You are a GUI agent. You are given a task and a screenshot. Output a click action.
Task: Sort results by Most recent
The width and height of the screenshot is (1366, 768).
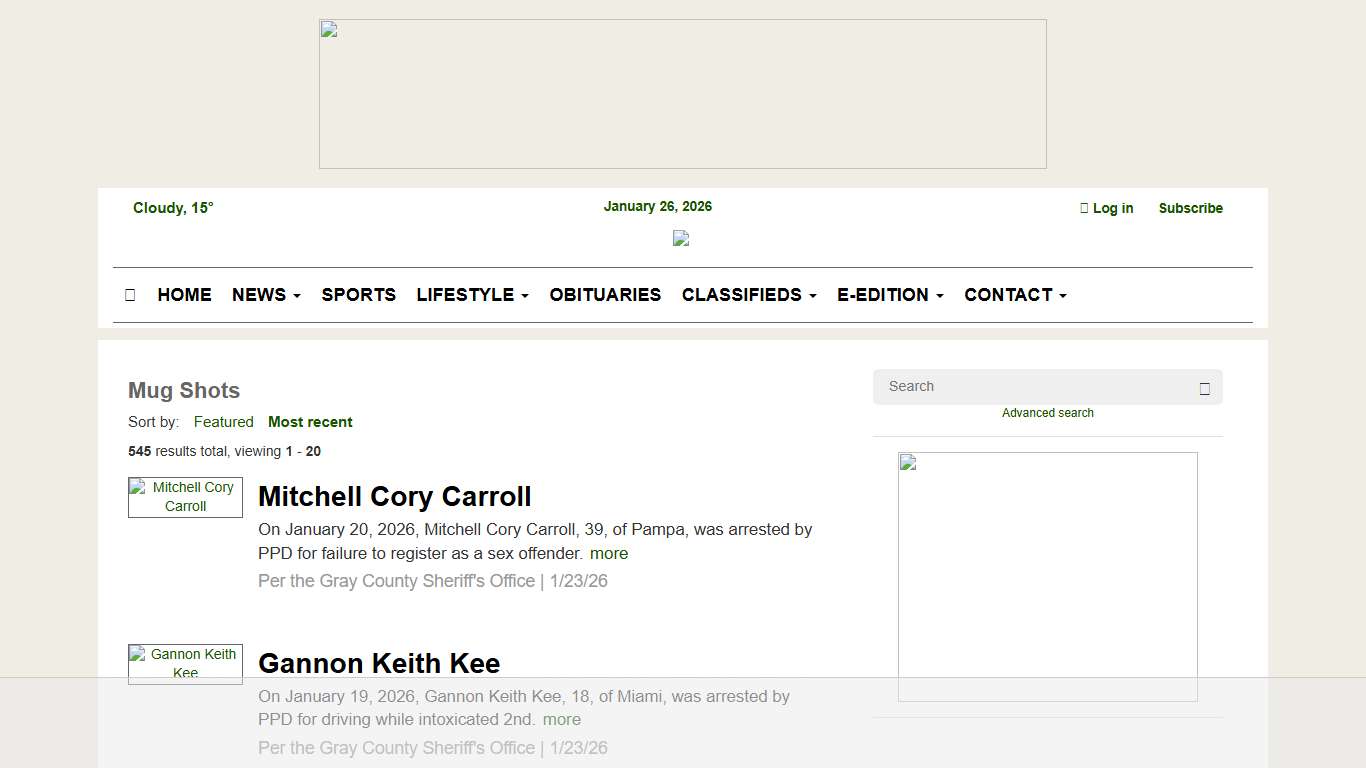pyautogui.click(x=310, y=422)
